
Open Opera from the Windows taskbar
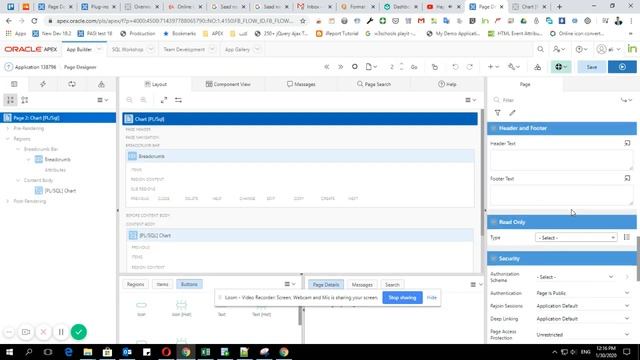166,352
